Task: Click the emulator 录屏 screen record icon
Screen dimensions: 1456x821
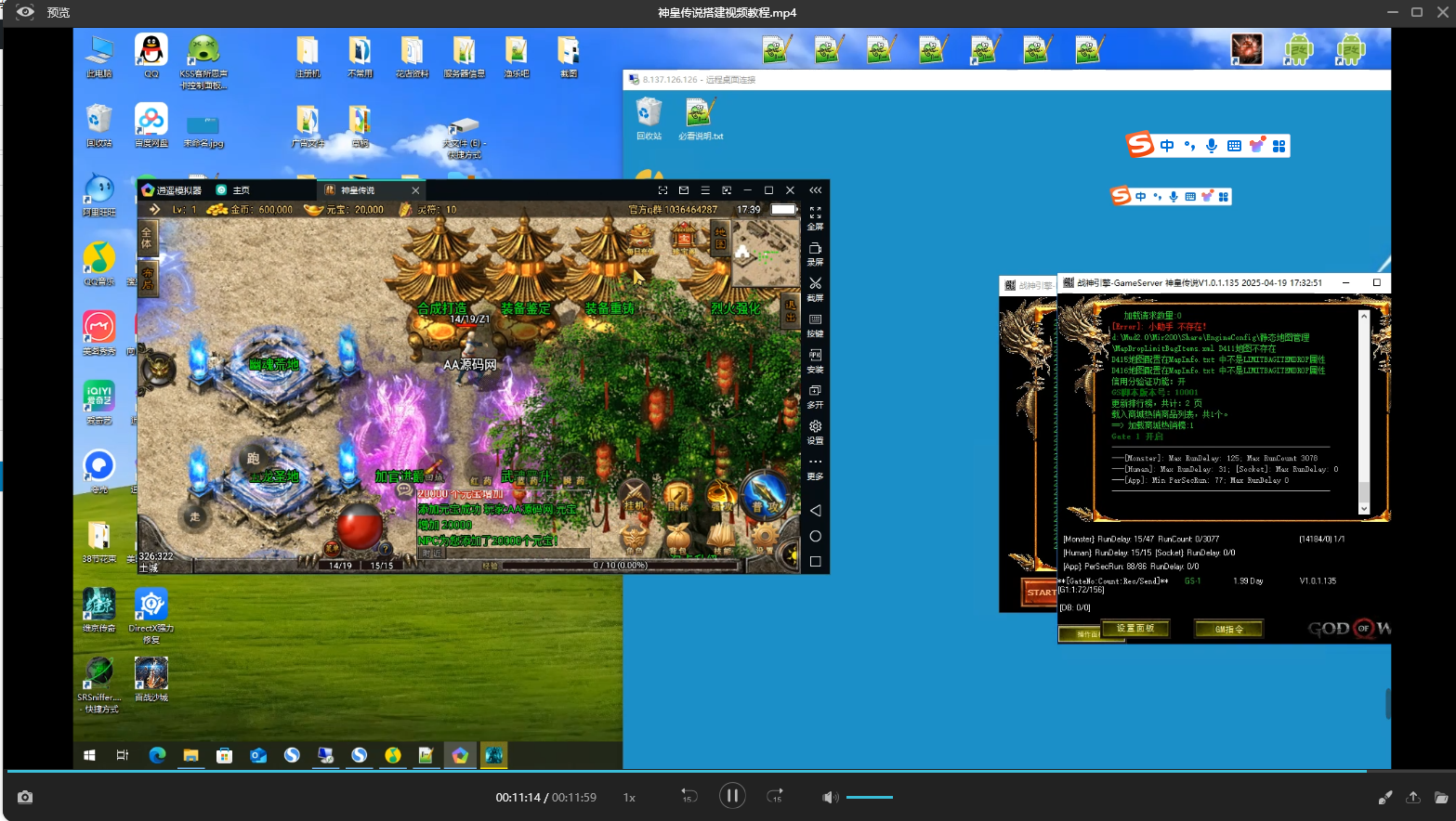Action: (815, 254)
